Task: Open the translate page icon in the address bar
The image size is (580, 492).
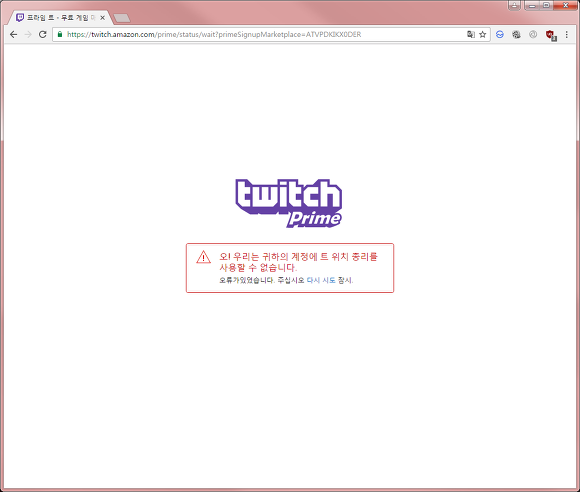Action: point(471,34)
